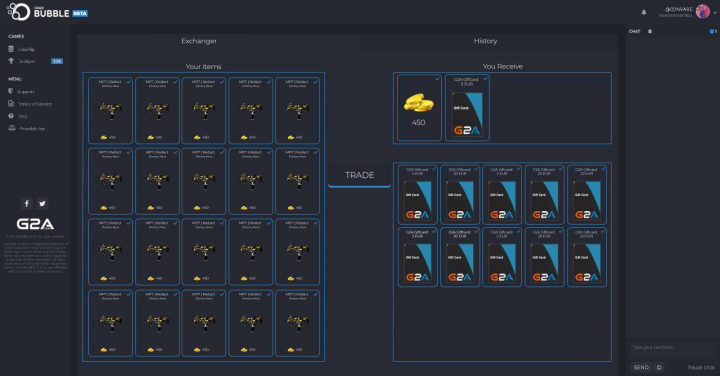720x376 pixels.
Task: Open the emoji picker beside SEND
Action: [x=659, y=367]
